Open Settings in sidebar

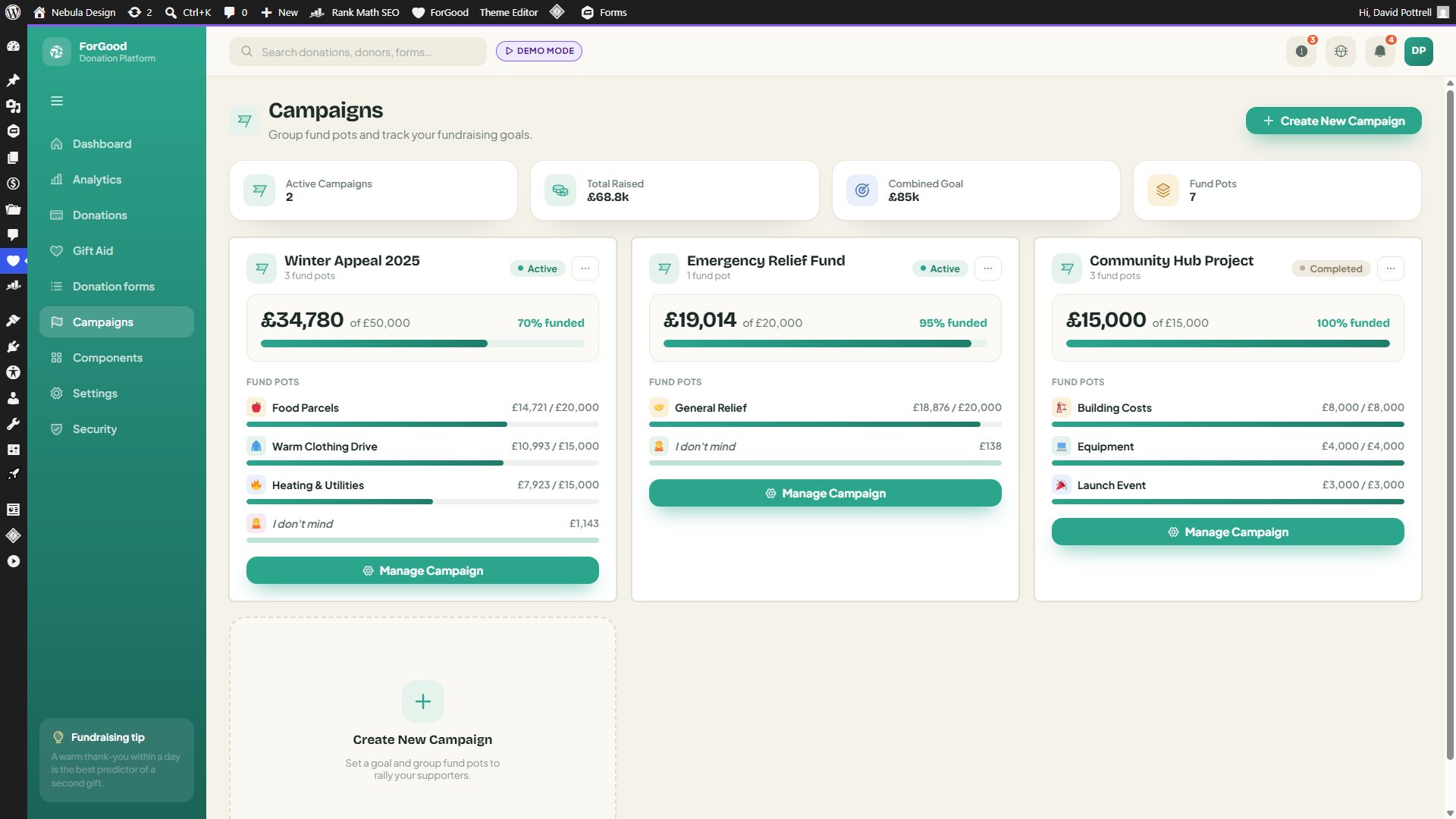click(x=117, y=394)
